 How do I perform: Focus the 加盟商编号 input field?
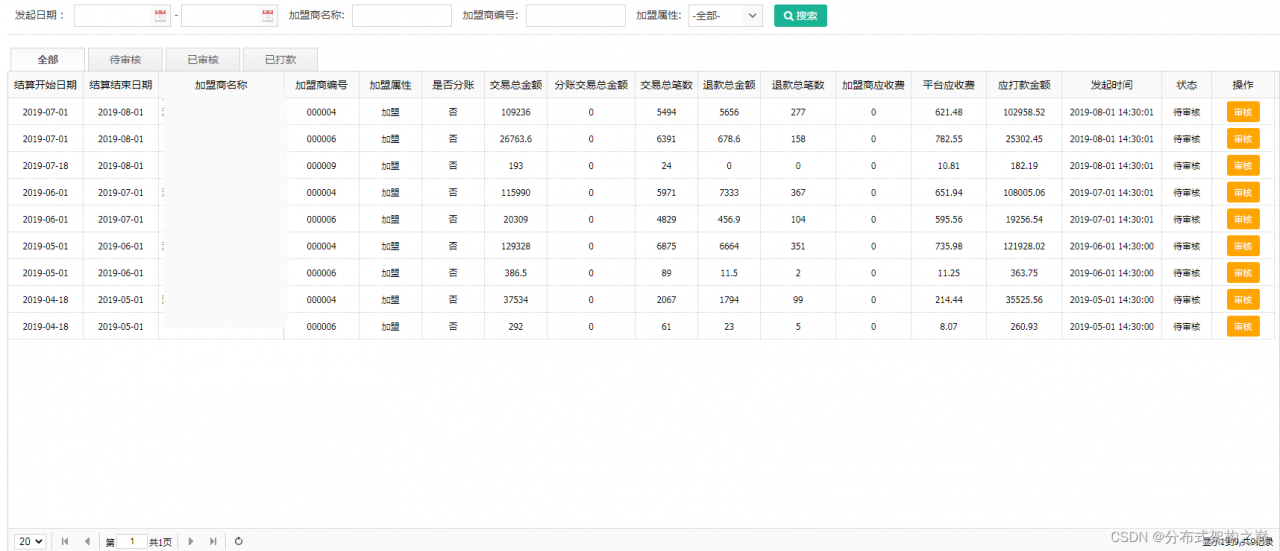coord(576,16)
